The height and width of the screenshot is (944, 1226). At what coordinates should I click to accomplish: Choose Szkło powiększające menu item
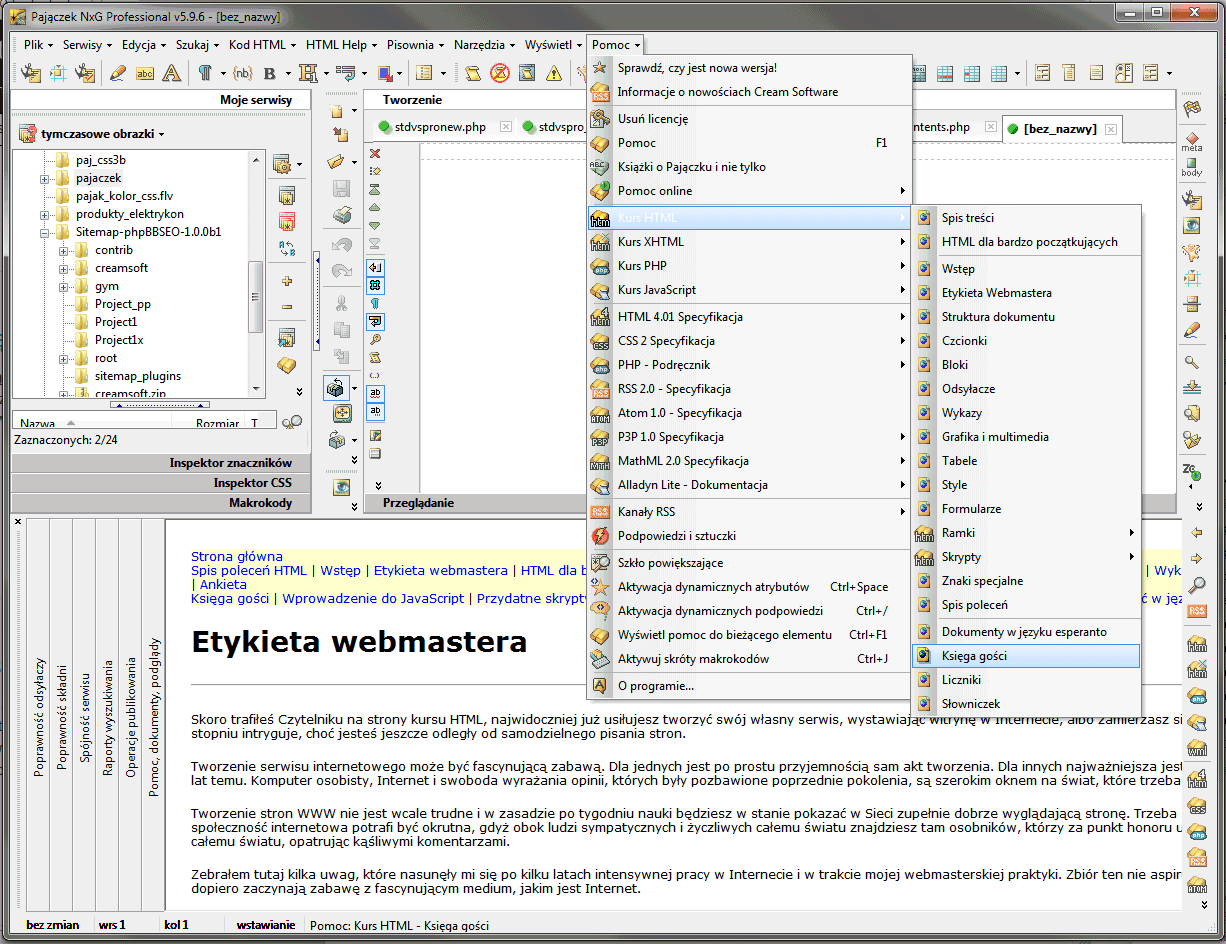[750, 563]
